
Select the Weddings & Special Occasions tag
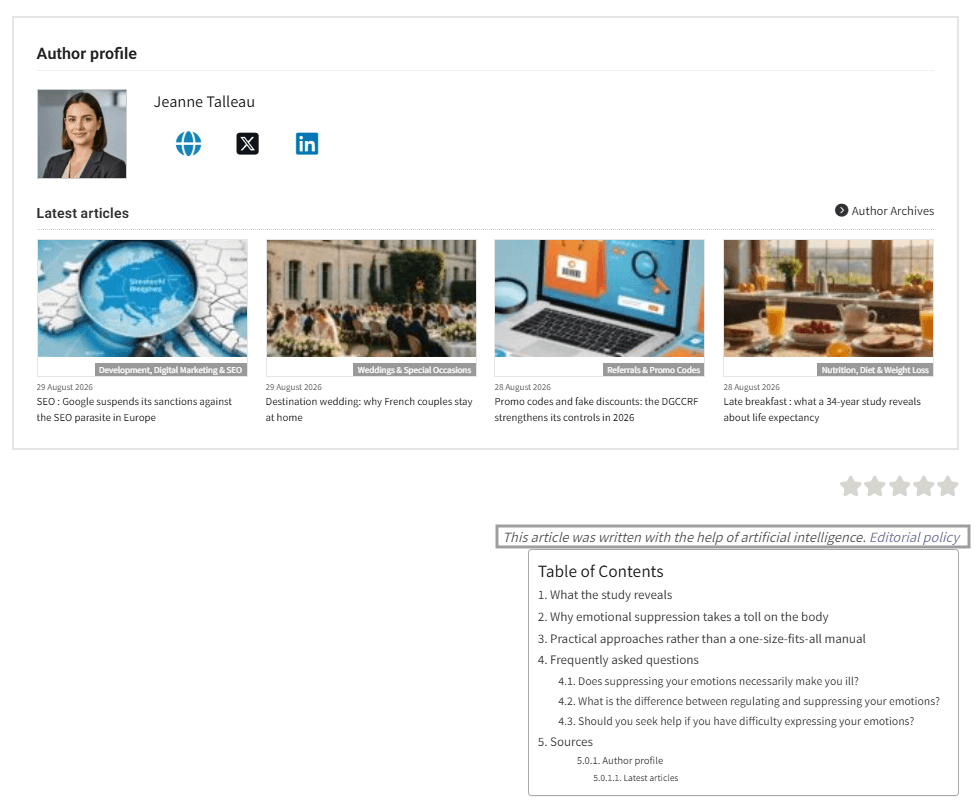point(414,370)
